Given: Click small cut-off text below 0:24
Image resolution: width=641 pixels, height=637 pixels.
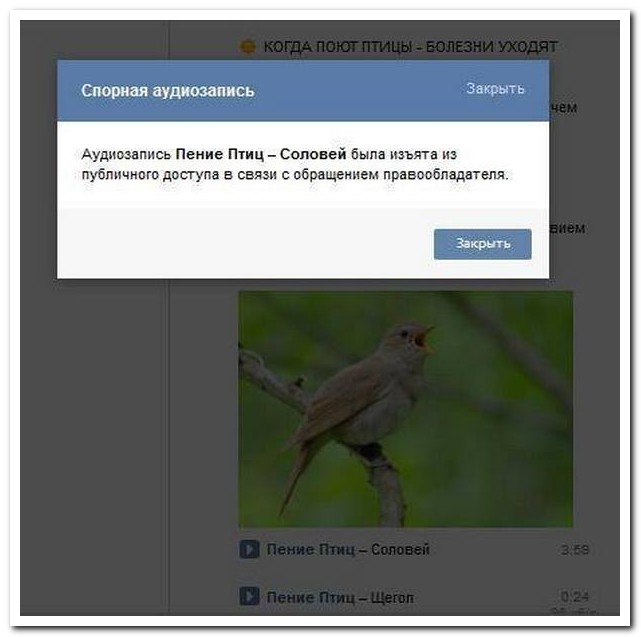Looking at the screenshot, I should (x=573, y=612).
